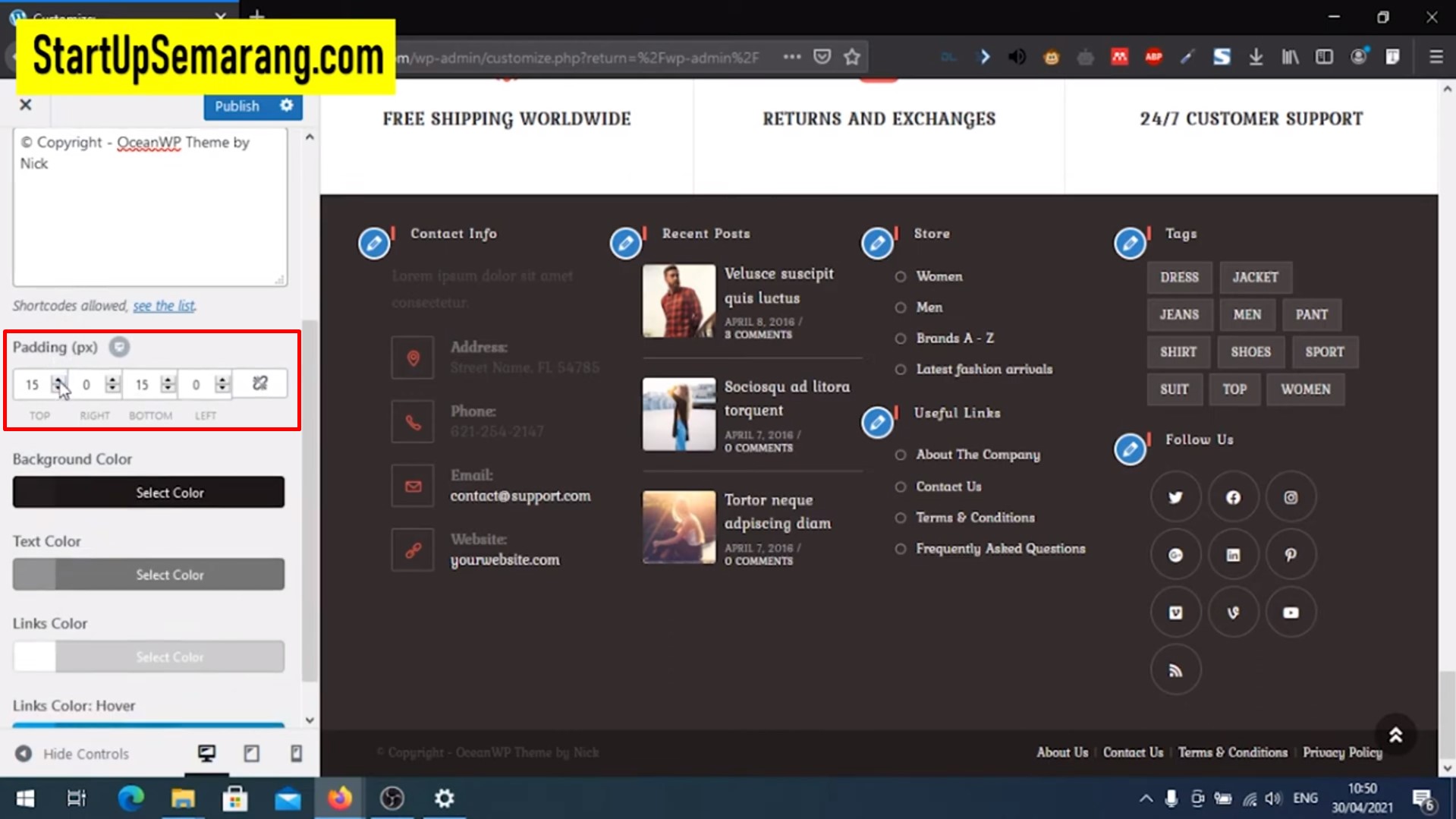Click contact@support.com email link
The width and height of the screenshot is (1456, 819).
click(520, 496)
